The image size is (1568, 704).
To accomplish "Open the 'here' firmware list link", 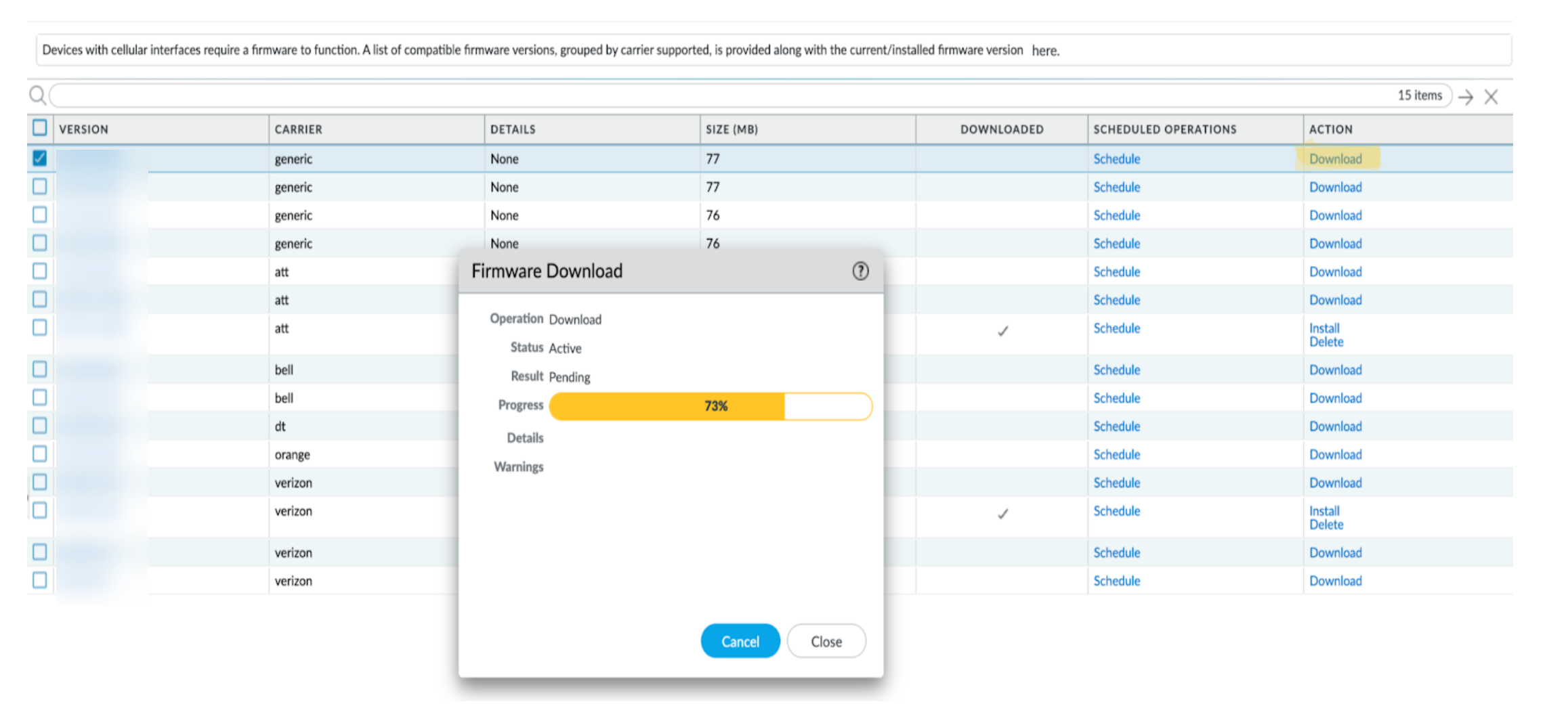I will point(1044,51).
